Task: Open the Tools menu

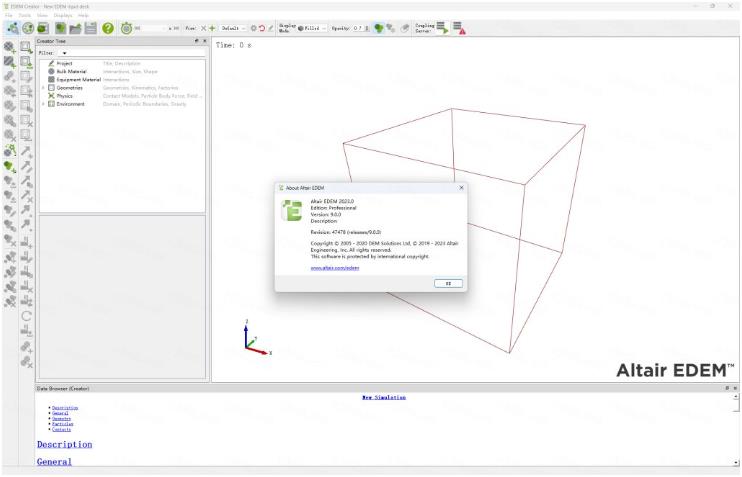Action: (x=25, y=16)
